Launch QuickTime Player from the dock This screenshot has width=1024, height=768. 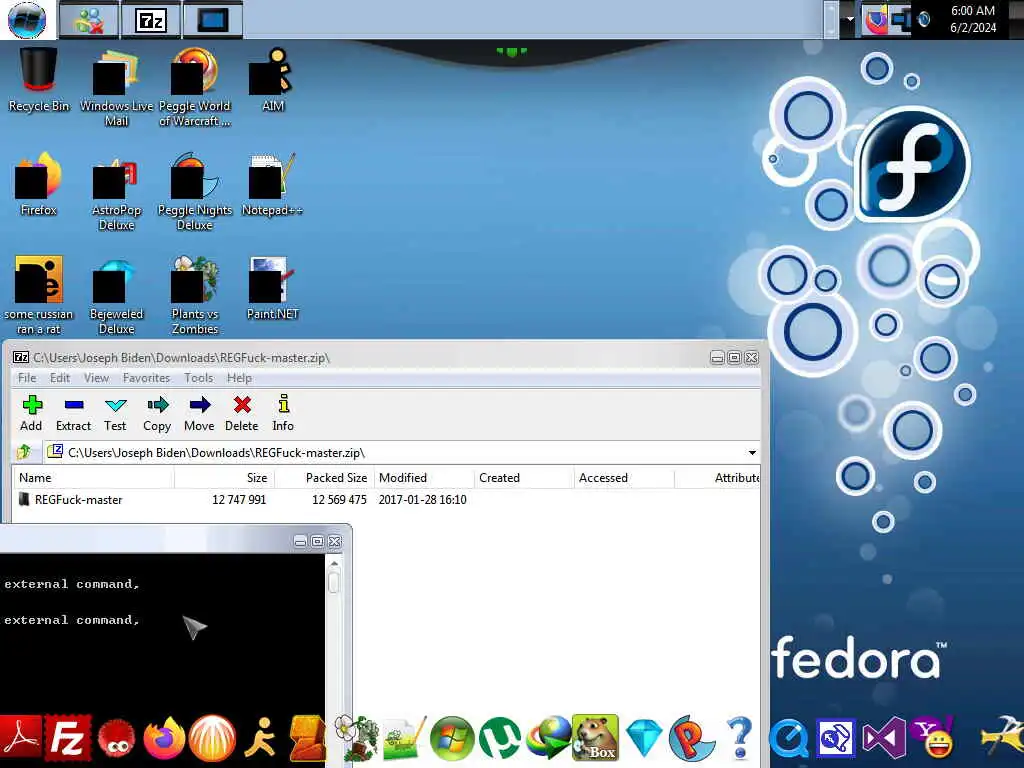(x=789, y=739)
